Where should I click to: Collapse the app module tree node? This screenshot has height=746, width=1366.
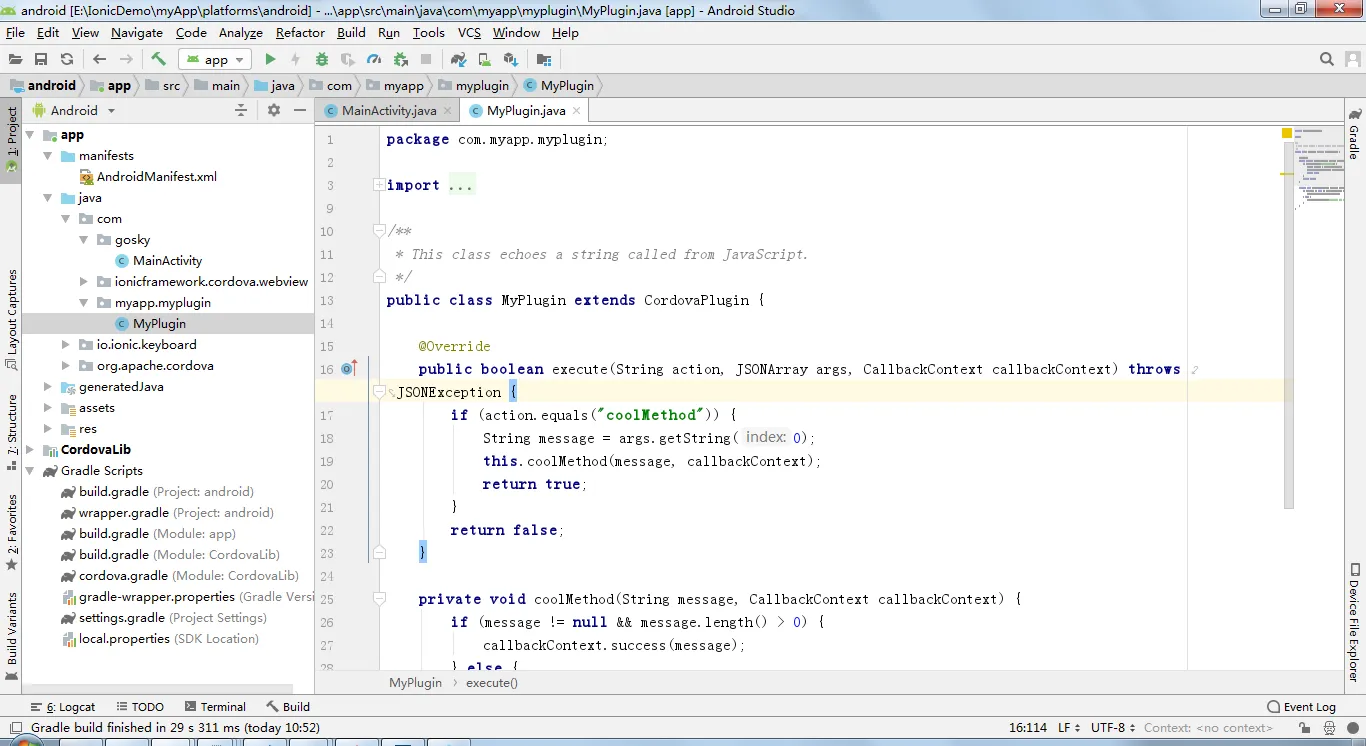(x=30, y=135)
